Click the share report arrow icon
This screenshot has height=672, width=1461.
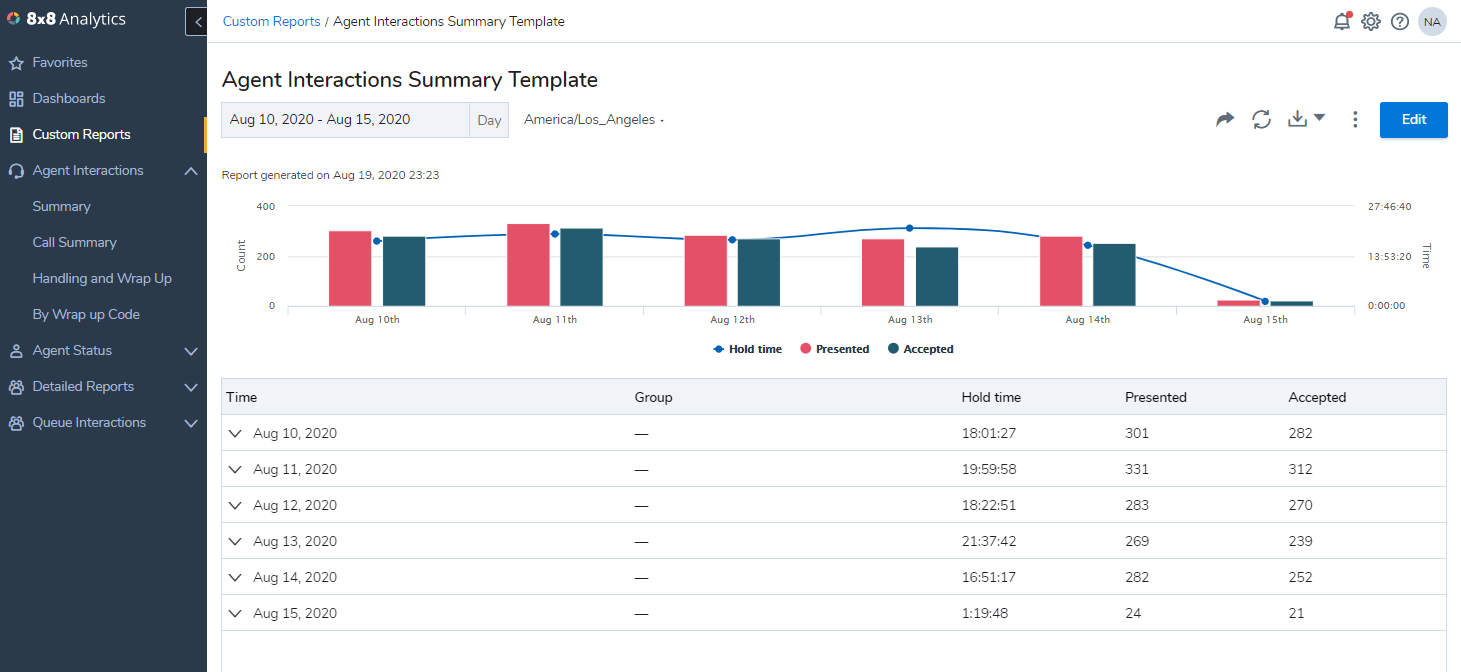(x=1225, y=120)
